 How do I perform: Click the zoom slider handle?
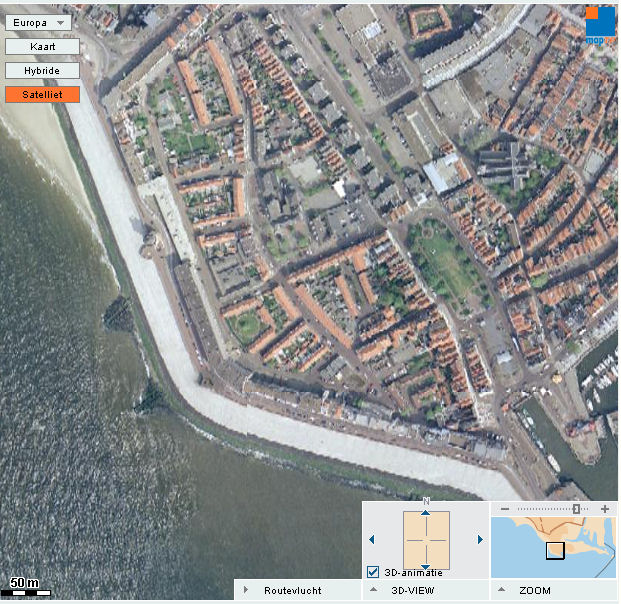point(576,509)
